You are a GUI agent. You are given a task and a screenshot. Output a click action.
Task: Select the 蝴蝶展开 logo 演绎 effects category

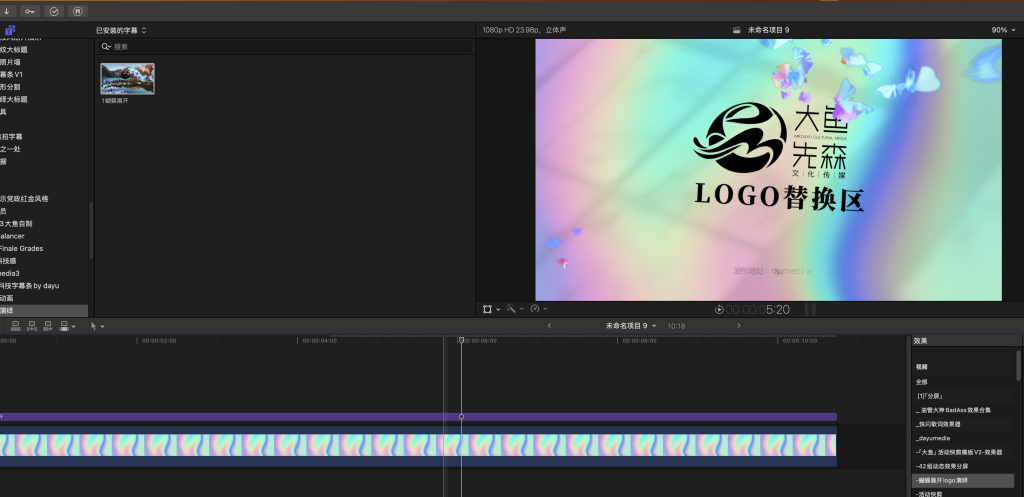963,480
